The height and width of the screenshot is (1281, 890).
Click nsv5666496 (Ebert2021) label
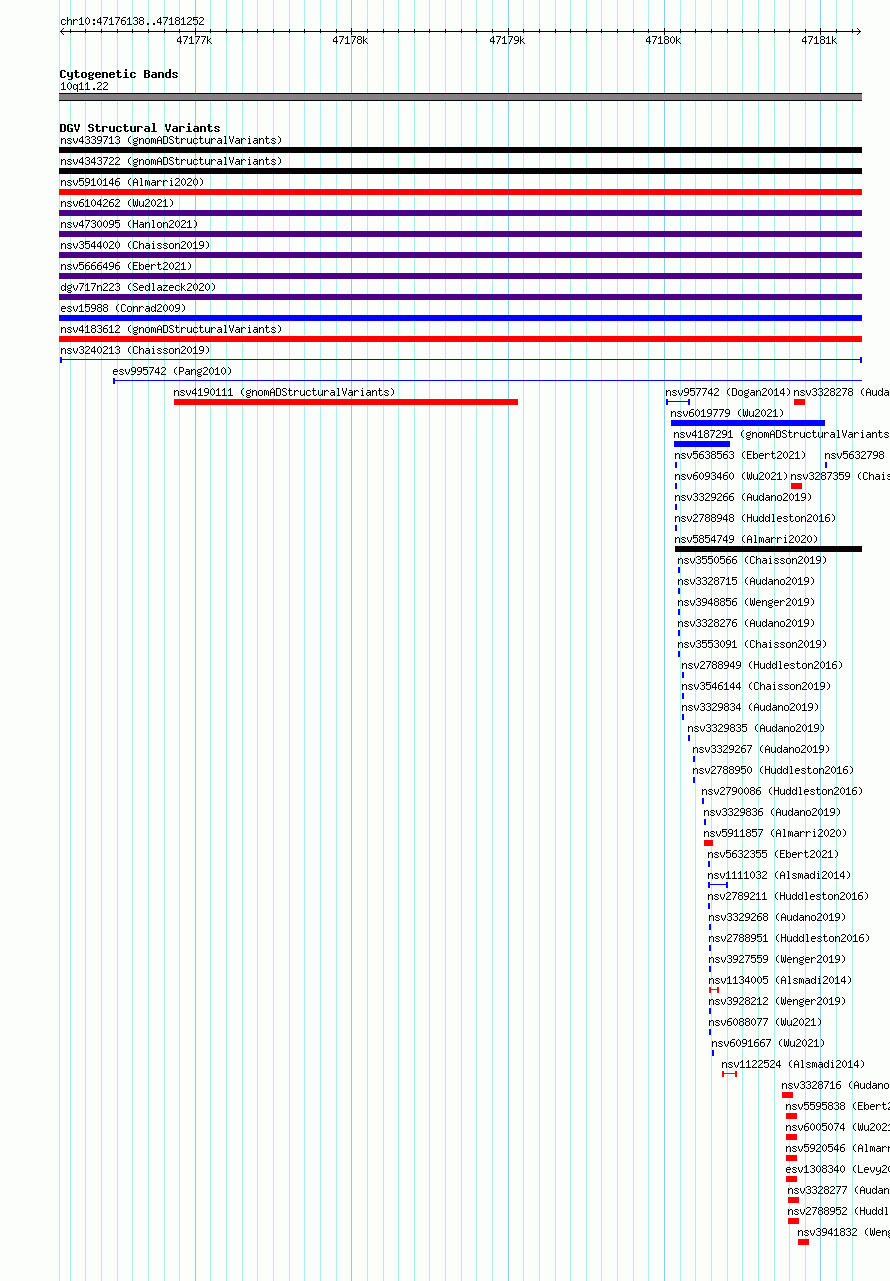click(126, 266)
